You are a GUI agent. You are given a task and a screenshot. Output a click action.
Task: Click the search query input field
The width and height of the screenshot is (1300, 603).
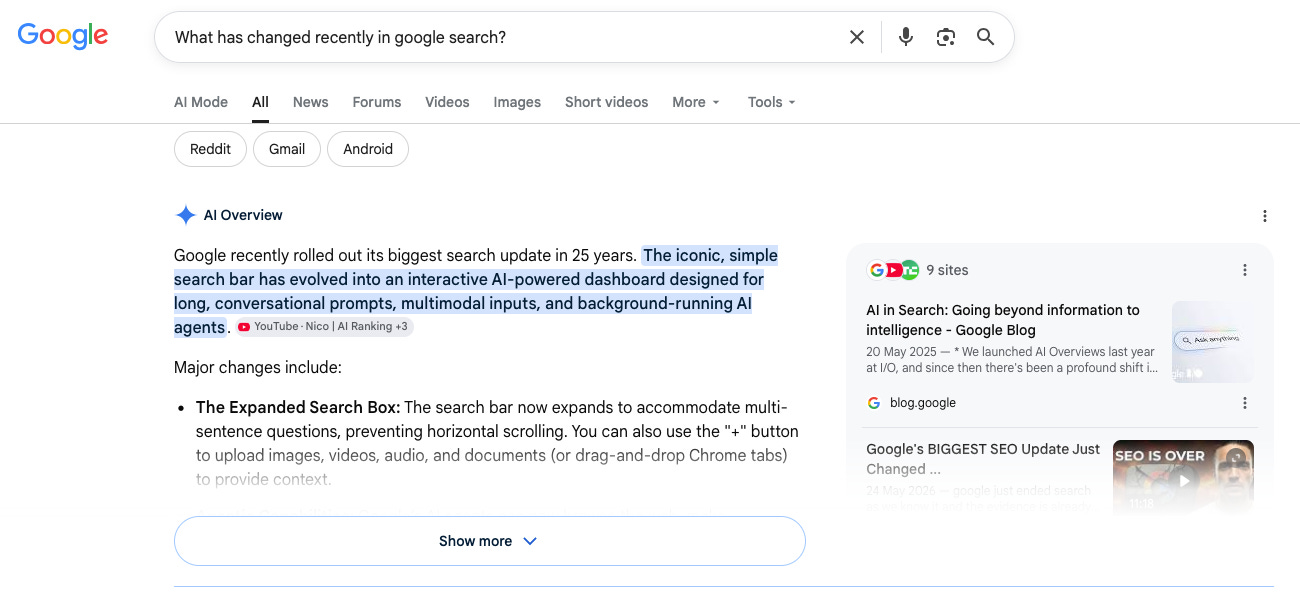pos(505,37)
